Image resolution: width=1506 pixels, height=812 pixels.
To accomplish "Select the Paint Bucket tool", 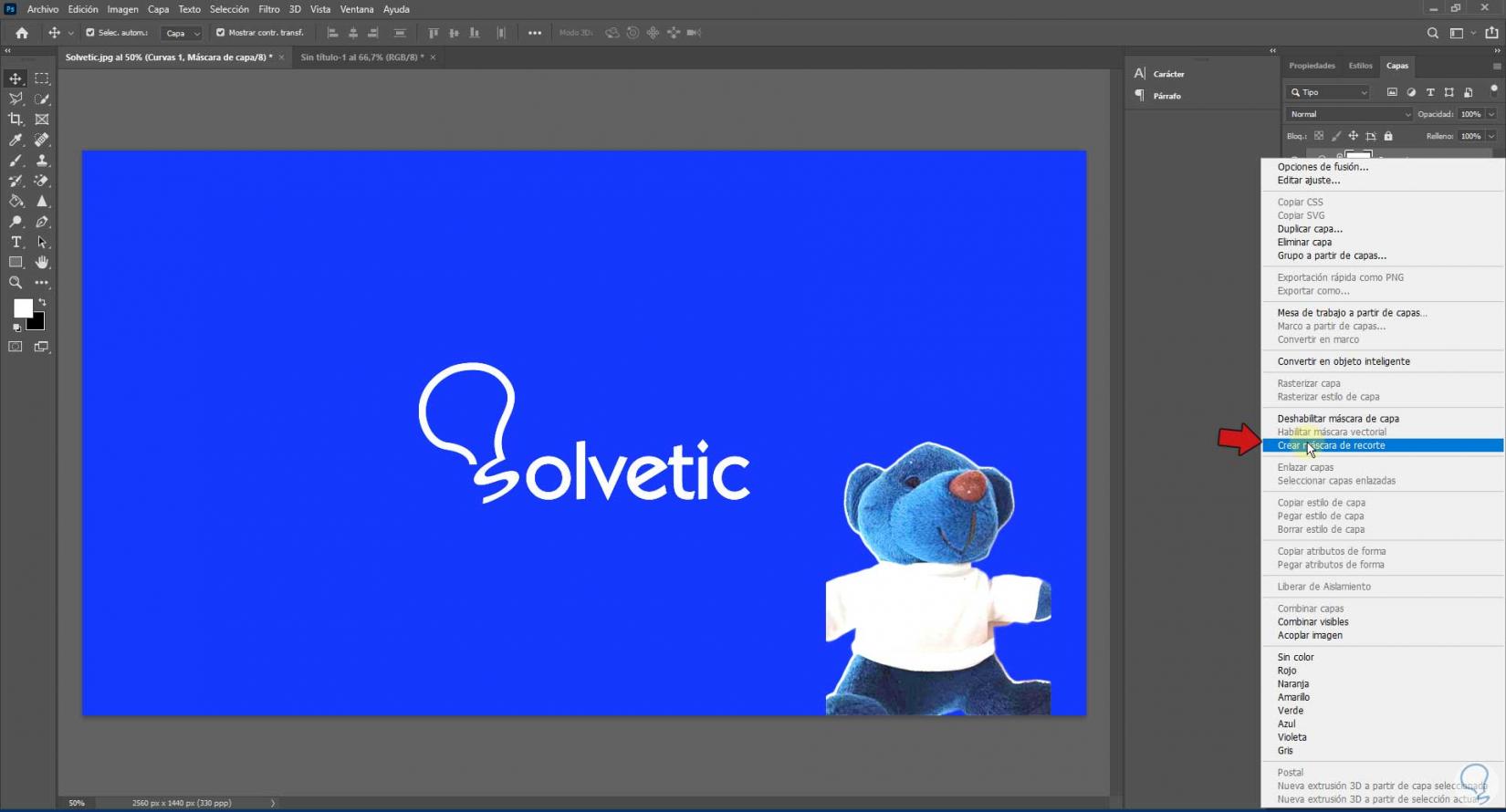I will (x=16, y=201).
